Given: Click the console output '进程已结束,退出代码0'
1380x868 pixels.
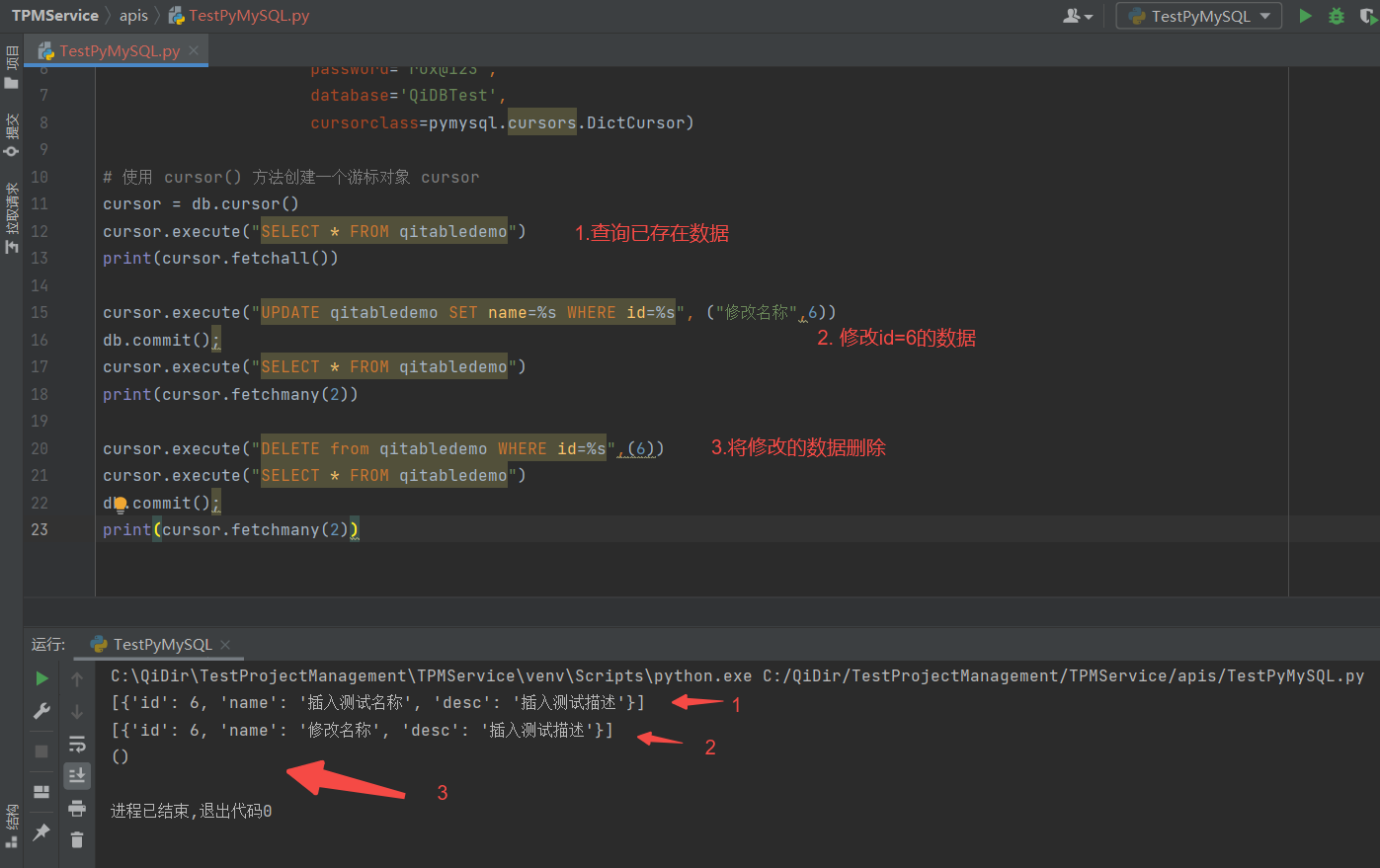Looking at the screenshot, I should (x=191, y=811).
